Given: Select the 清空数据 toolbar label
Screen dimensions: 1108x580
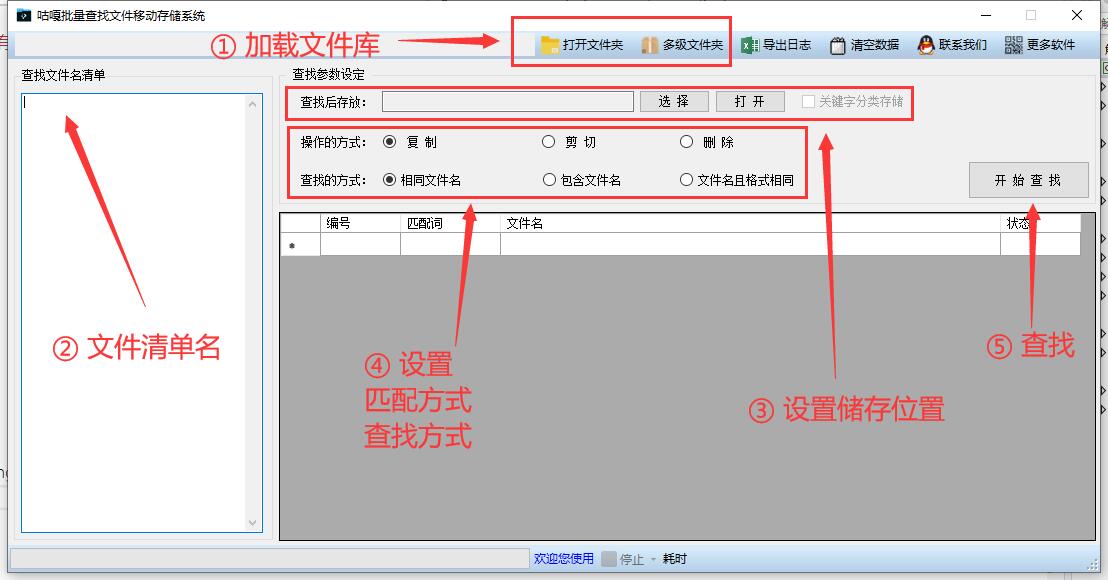Looking at the screenshot, I should click(x=875, y=45).
